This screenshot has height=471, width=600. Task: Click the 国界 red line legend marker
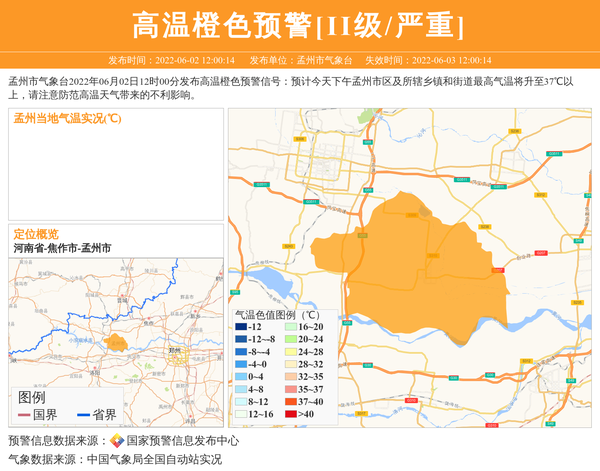click(24, 415)
